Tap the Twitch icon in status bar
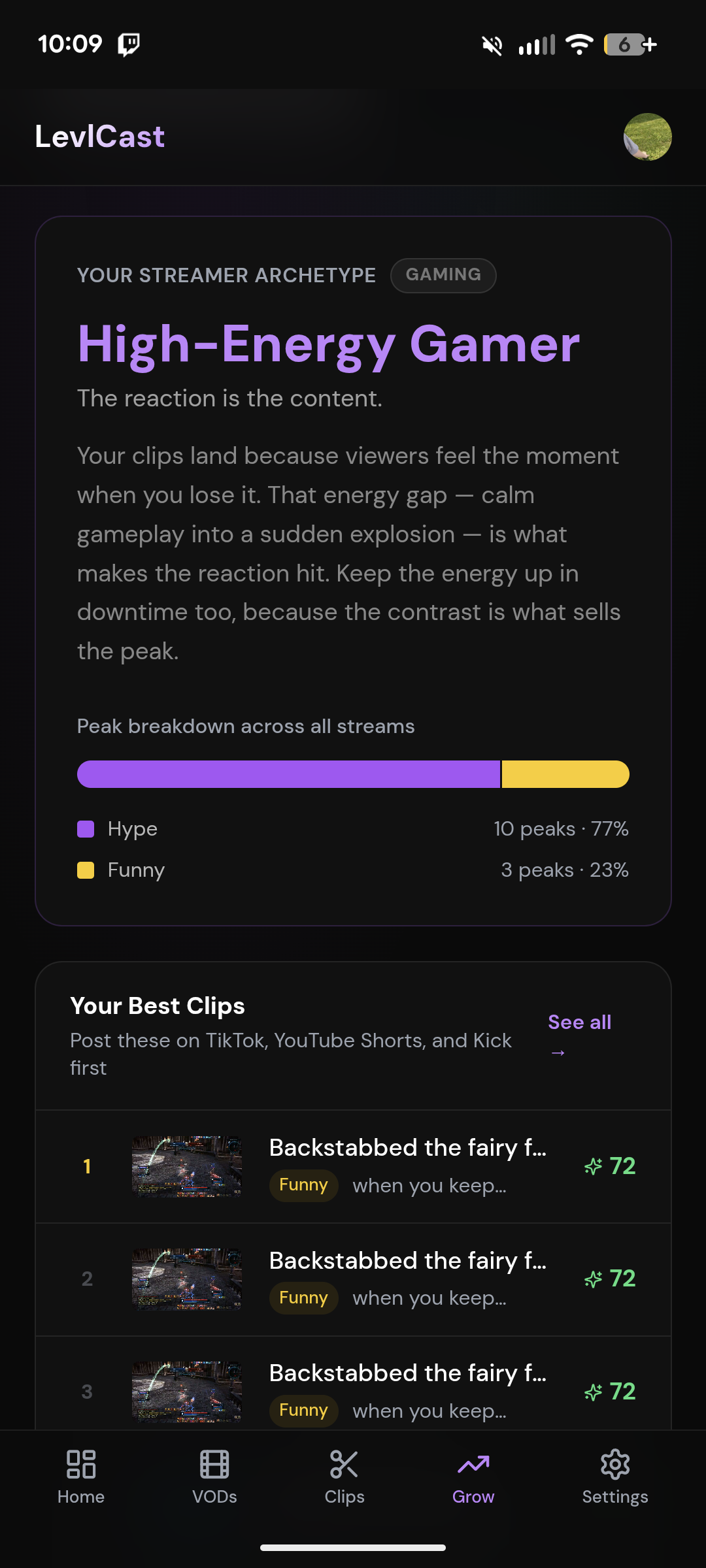The width and height of the screenshot is (706, 1568). (x=128, y=44)
